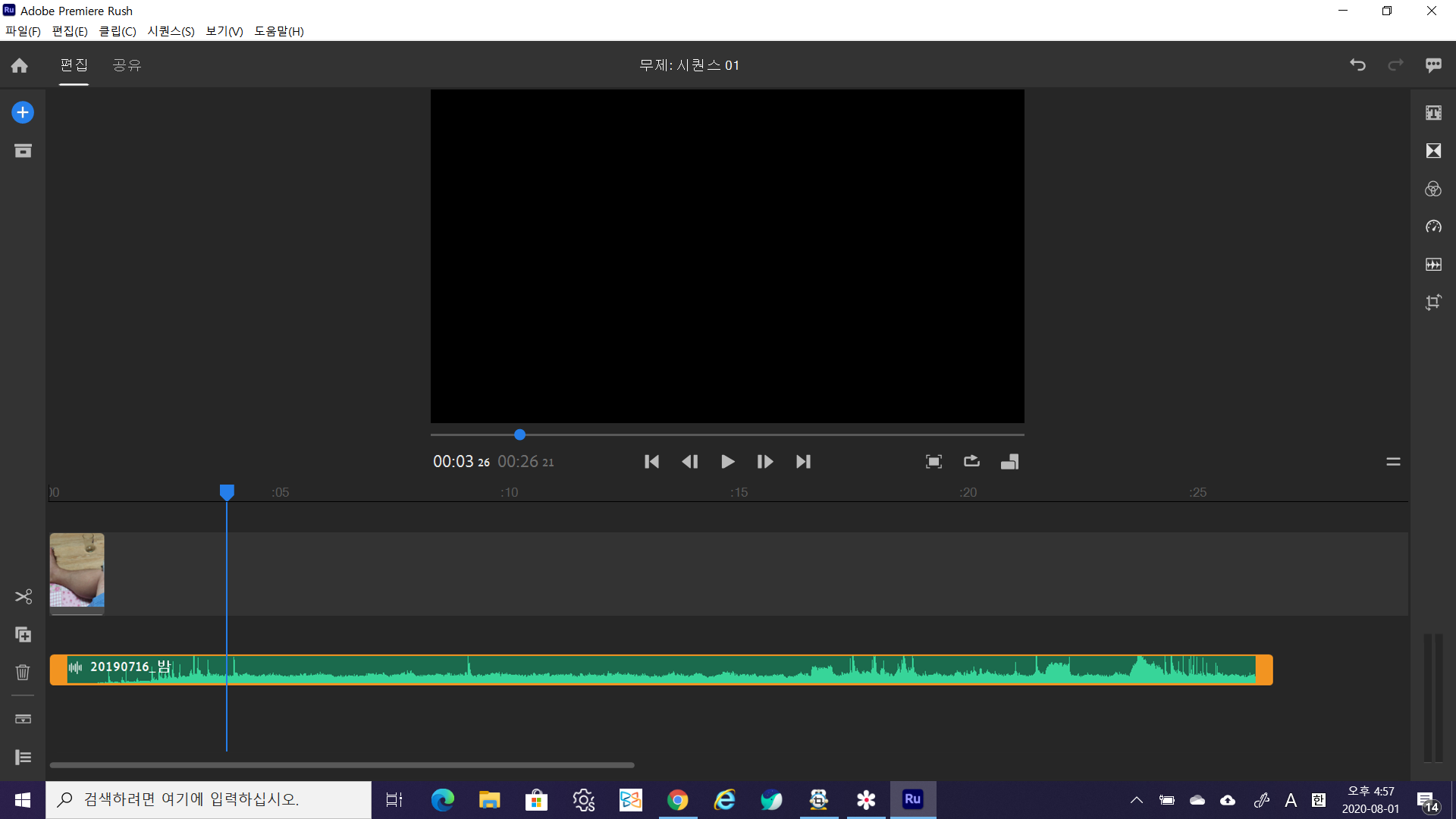Open the crop and rotate transform panel

[1433, 303]
